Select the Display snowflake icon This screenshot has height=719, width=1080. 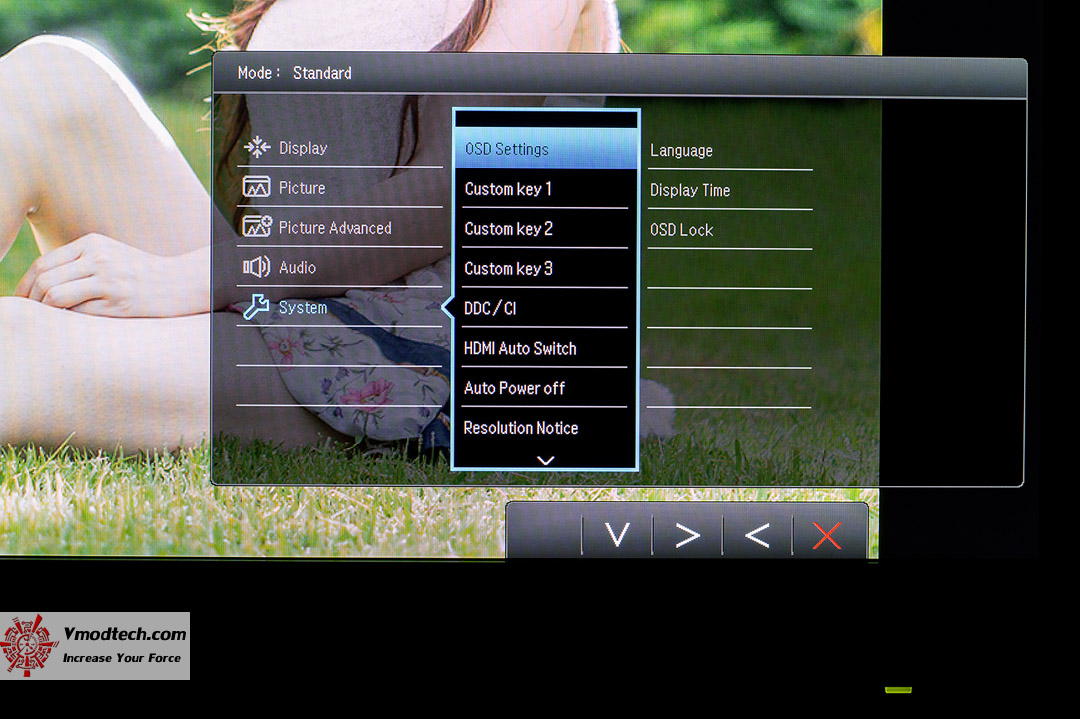[x=257, y=147]
